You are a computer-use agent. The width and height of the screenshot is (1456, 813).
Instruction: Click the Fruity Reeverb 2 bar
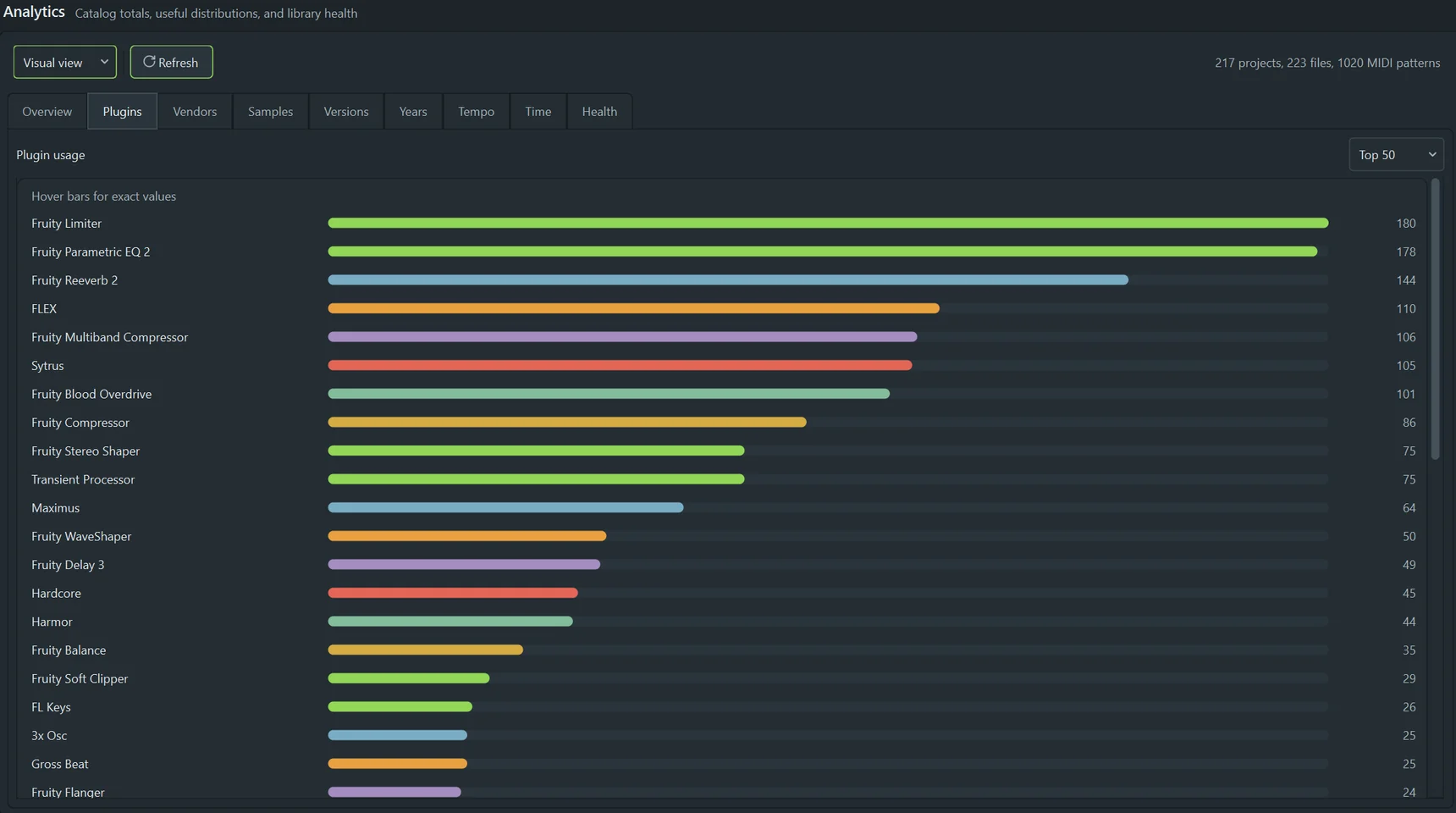[728, 279]
